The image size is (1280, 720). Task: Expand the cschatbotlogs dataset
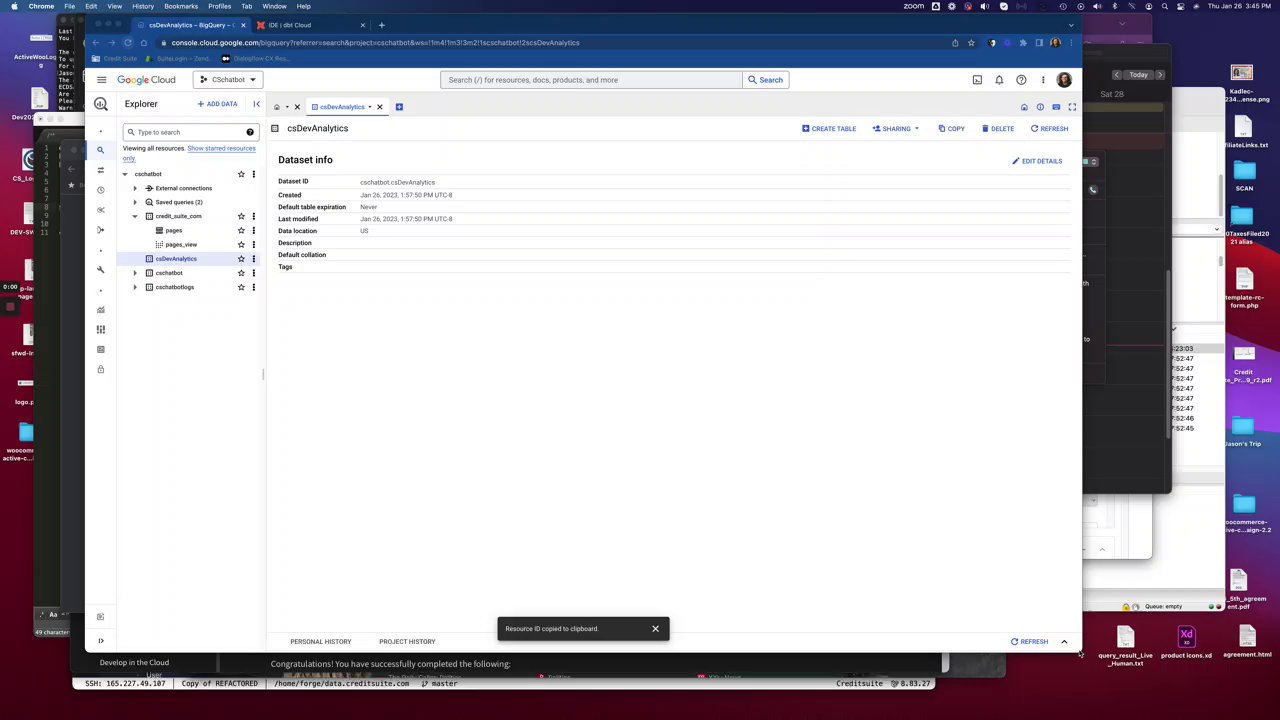[x=135, y=287]
